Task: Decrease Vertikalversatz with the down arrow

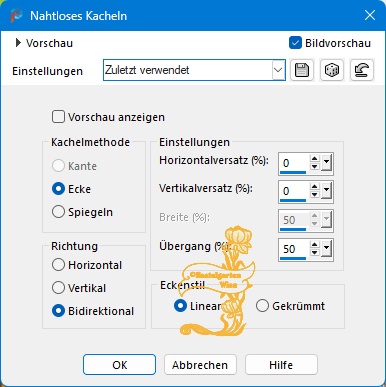Action: click(x=315, y=195)
